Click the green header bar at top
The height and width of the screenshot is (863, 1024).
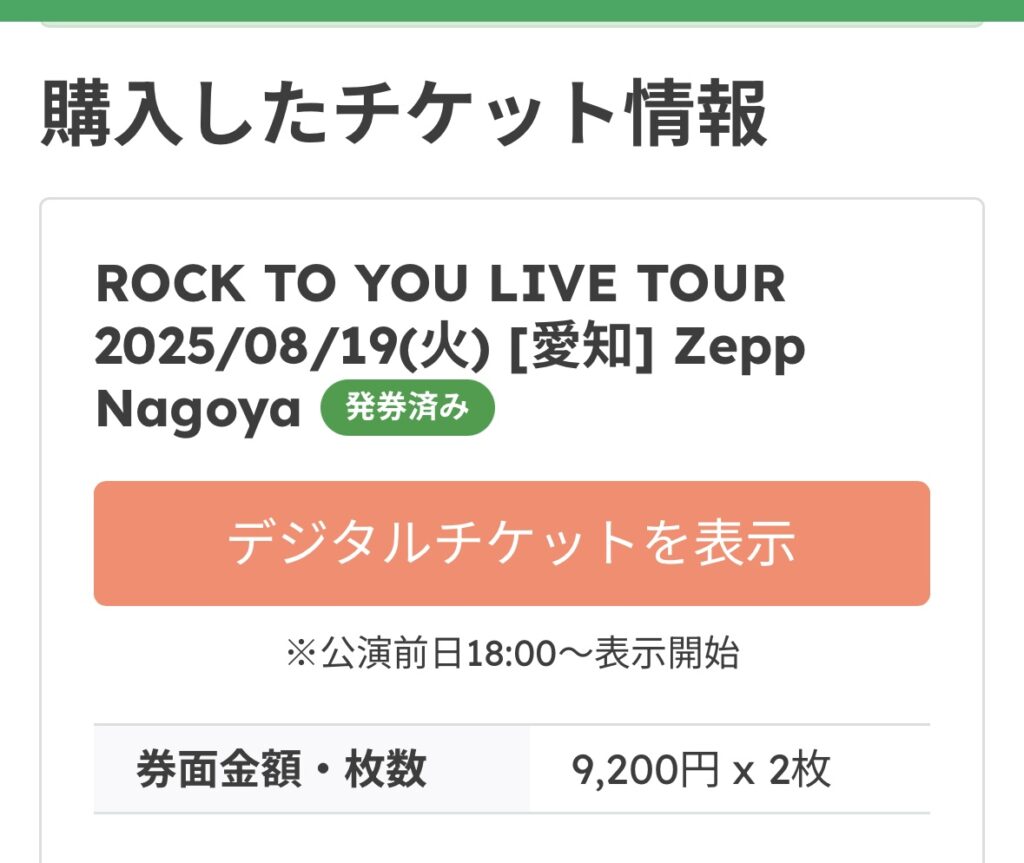(512, 10)
